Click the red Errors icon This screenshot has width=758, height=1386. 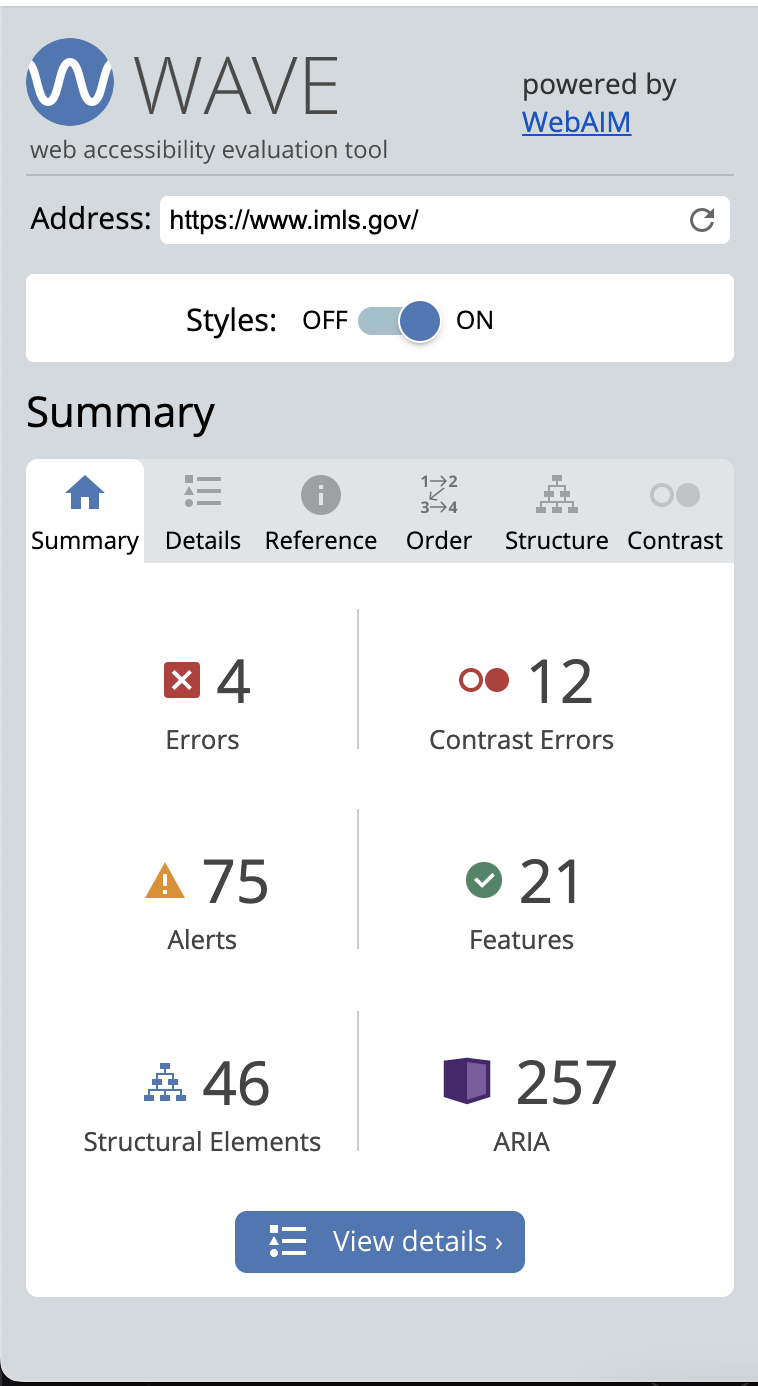click(180, 680)
